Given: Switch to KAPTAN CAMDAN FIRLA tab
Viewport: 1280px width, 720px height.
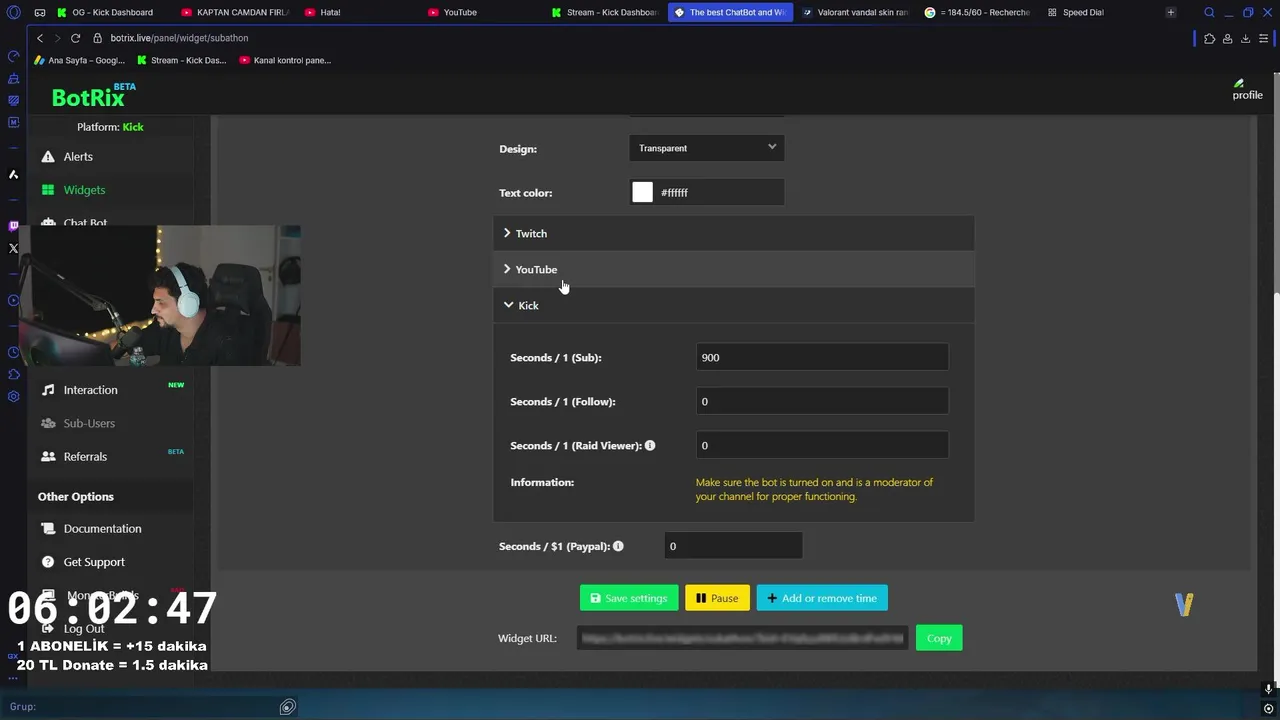Looking at the screenshot, I should [x=236, y=13].
